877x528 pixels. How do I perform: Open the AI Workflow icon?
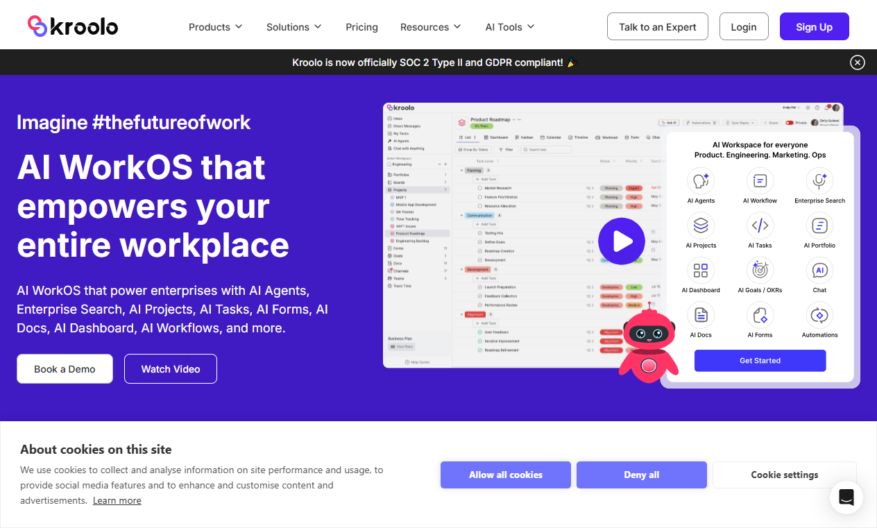pyautogui.click(x=760, y=181)
